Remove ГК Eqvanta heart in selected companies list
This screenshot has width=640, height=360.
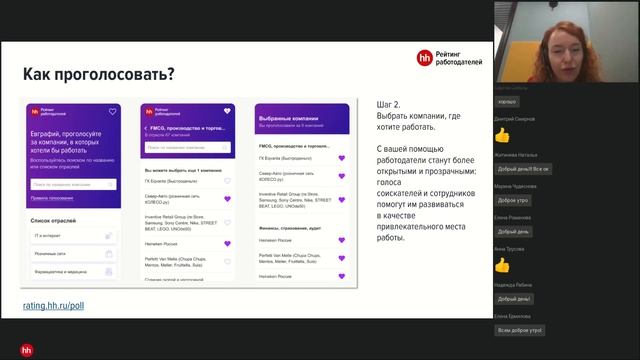click(x=342, y=158)
